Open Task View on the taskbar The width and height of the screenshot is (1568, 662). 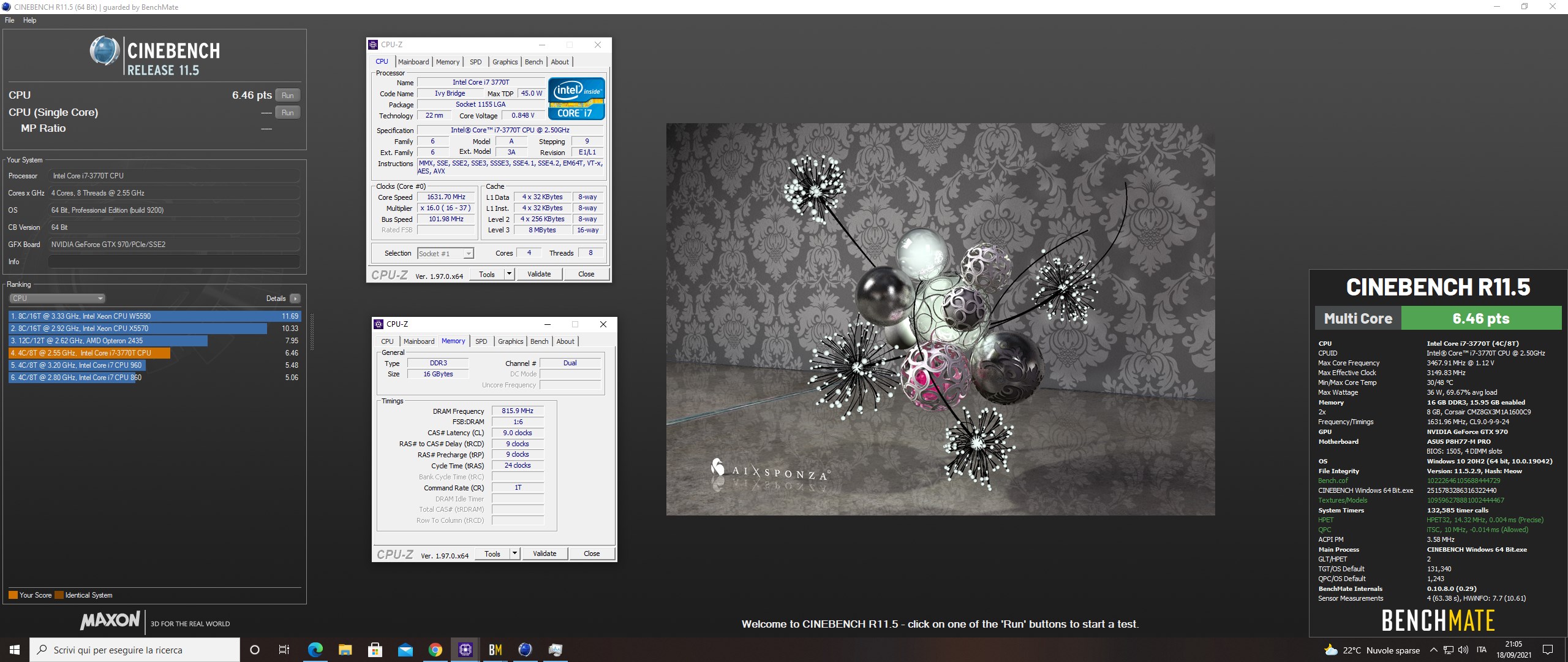pos(284,650)
